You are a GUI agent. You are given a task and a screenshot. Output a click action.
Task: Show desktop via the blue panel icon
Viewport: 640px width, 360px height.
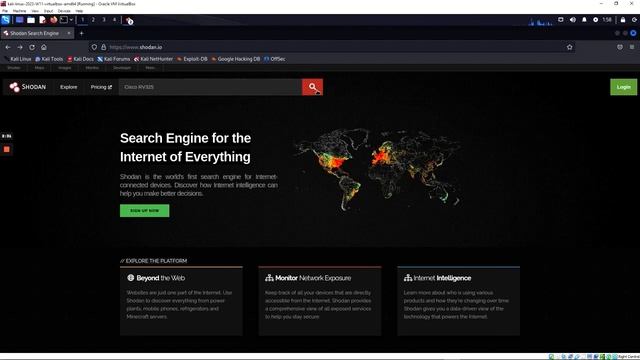coord(19,20)
